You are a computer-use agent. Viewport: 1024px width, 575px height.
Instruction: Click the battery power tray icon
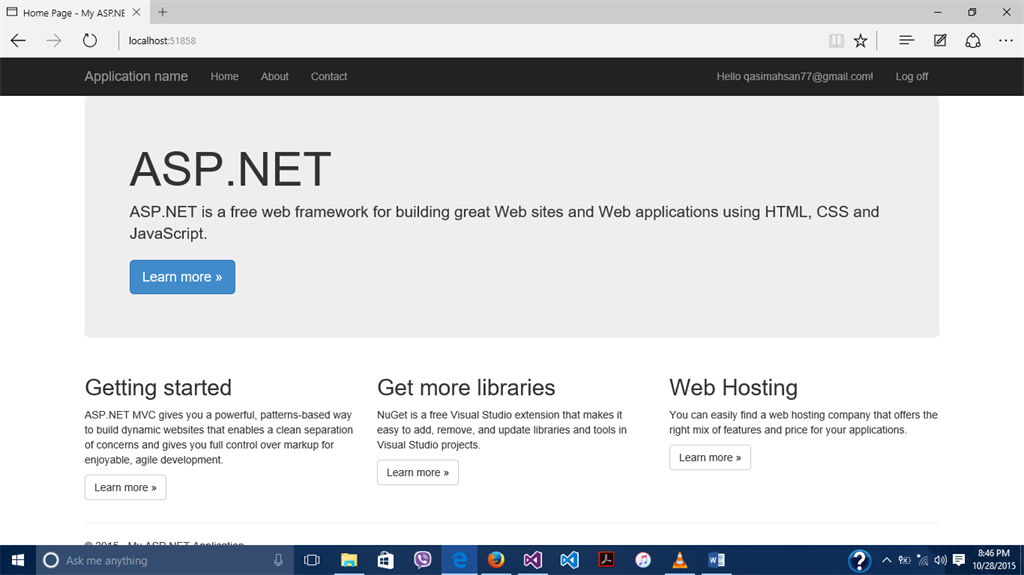coord(904,560)
